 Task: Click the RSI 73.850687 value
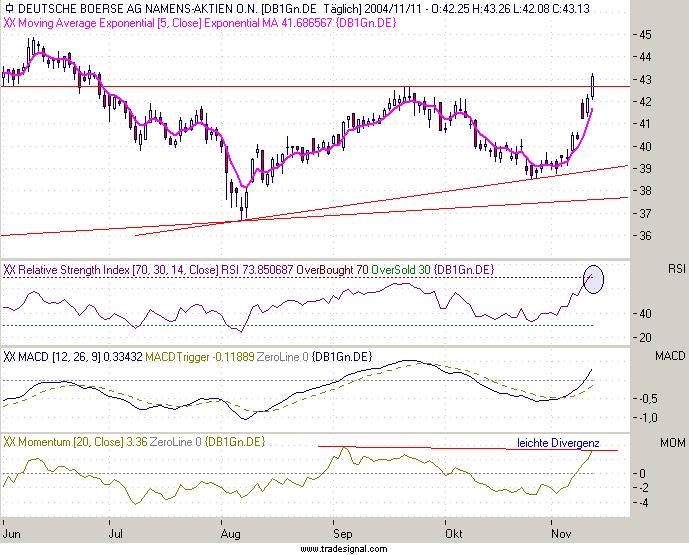pos(257,269)
